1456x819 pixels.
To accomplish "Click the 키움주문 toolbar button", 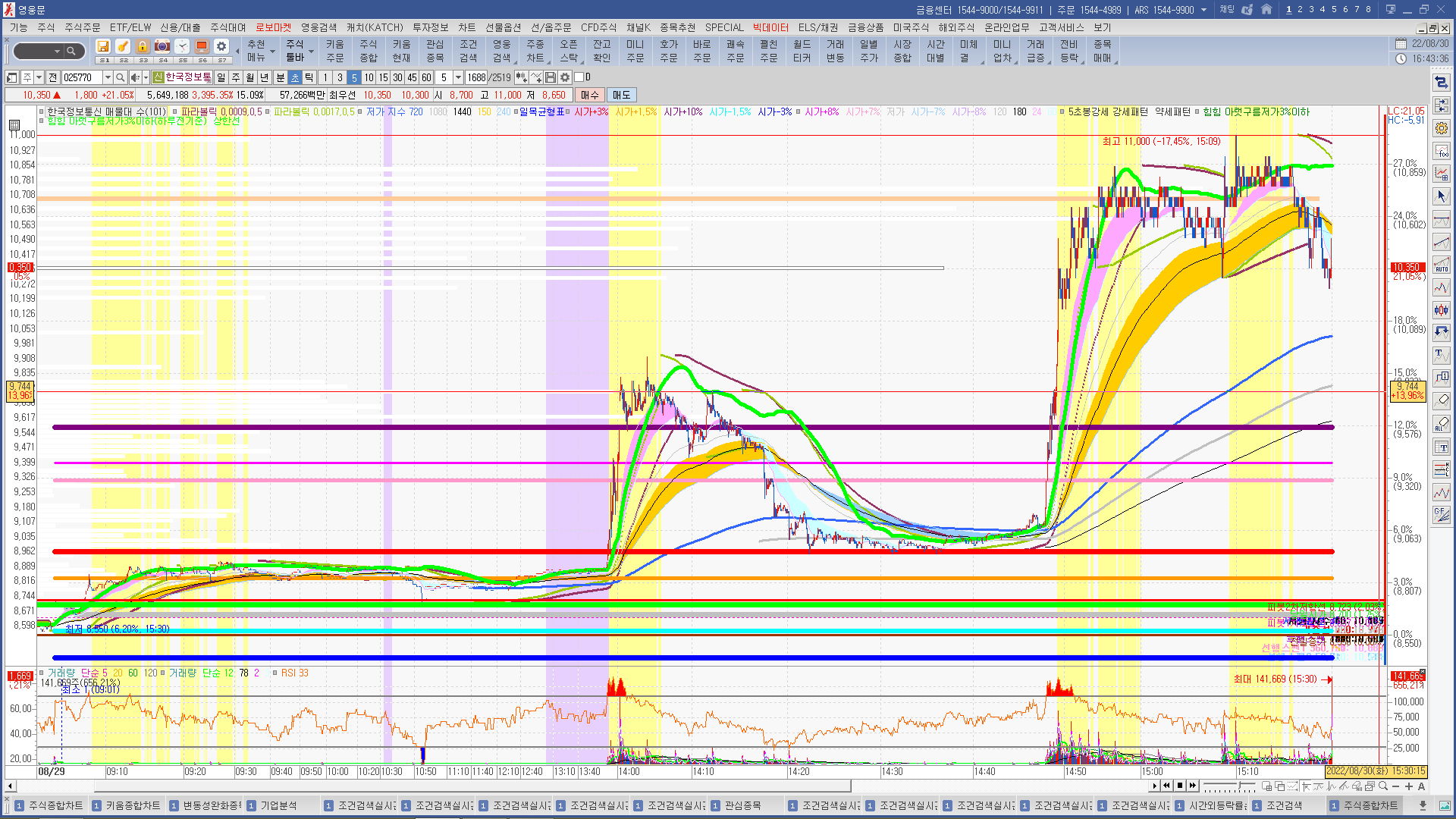I will pyautogui.click(x=335, y=51).
